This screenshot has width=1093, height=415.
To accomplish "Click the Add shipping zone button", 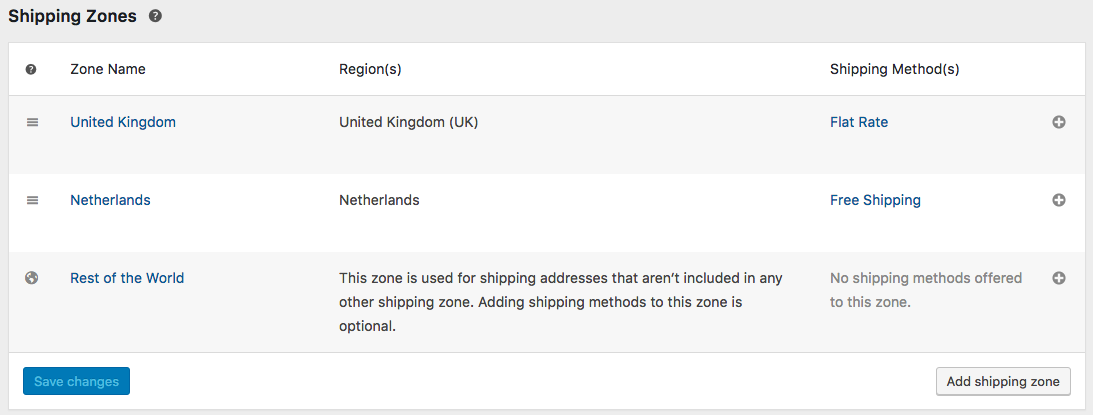I will point(1003,381).
